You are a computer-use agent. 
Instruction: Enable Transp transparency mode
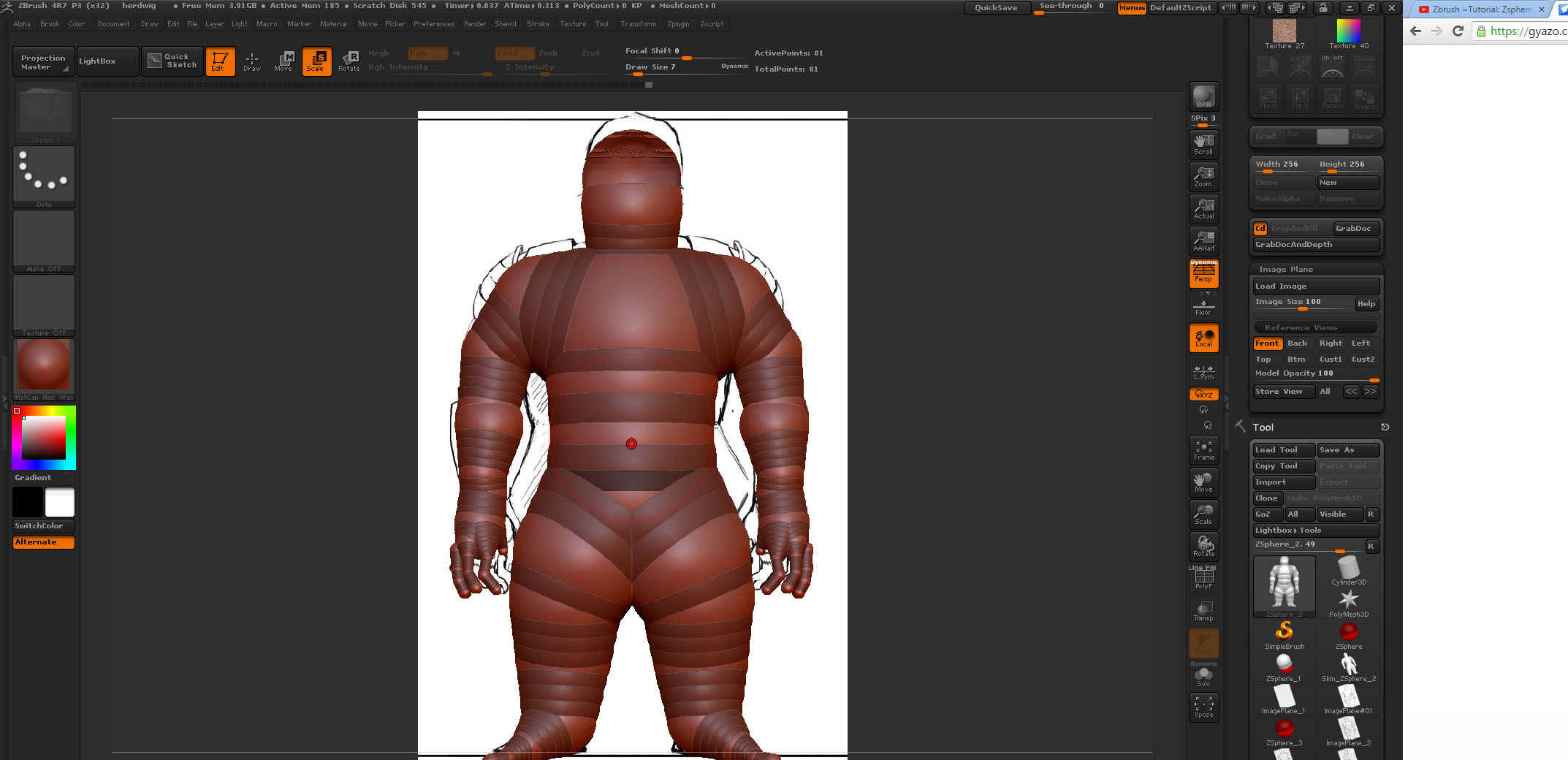[1203, 611]
